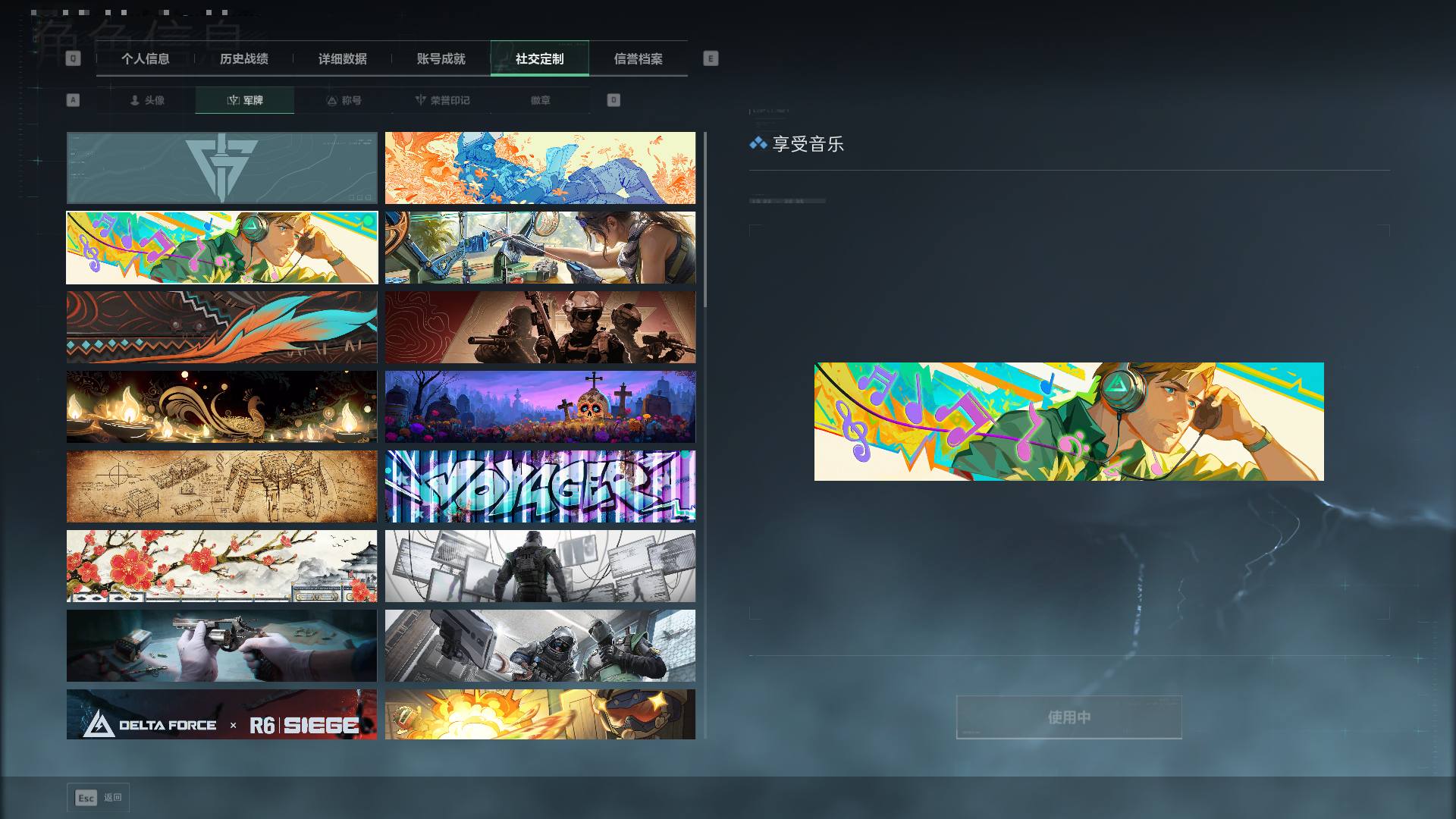Viewport: 1456px width, 819px height.
Task: Select the woman at workbench dog tag
Action: click(x=540, y=248)
